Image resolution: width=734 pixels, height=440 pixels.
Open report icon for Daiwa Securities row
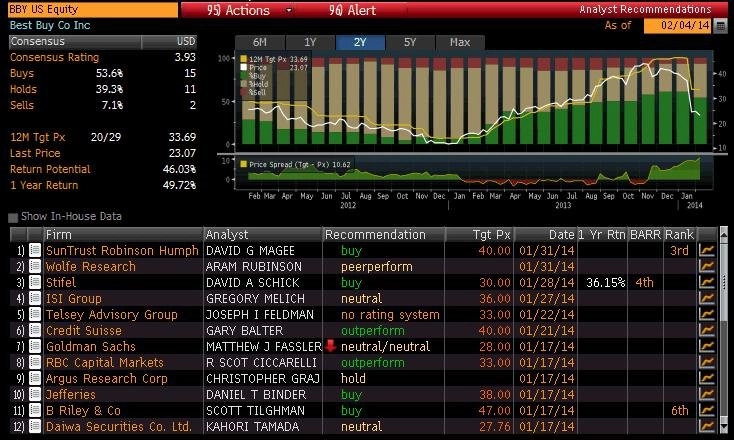click(x=35, y=426)
